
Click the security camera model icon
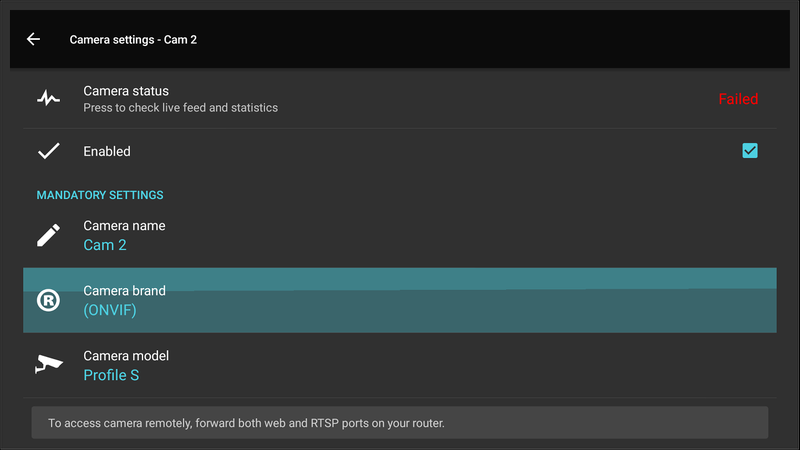48,365
